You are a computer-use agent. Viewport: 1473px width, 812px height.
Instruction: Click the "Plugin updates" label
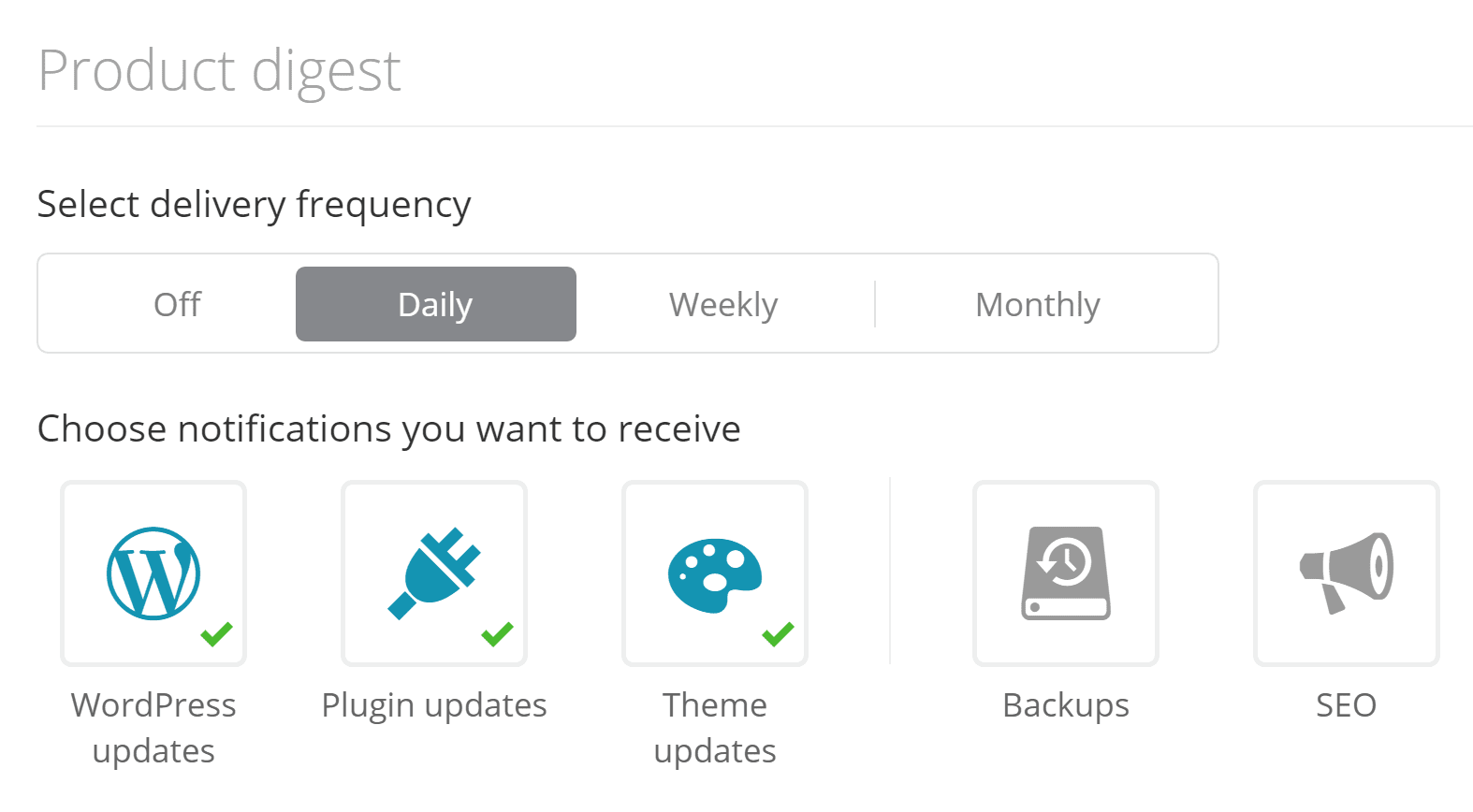[x=434, y=705]
